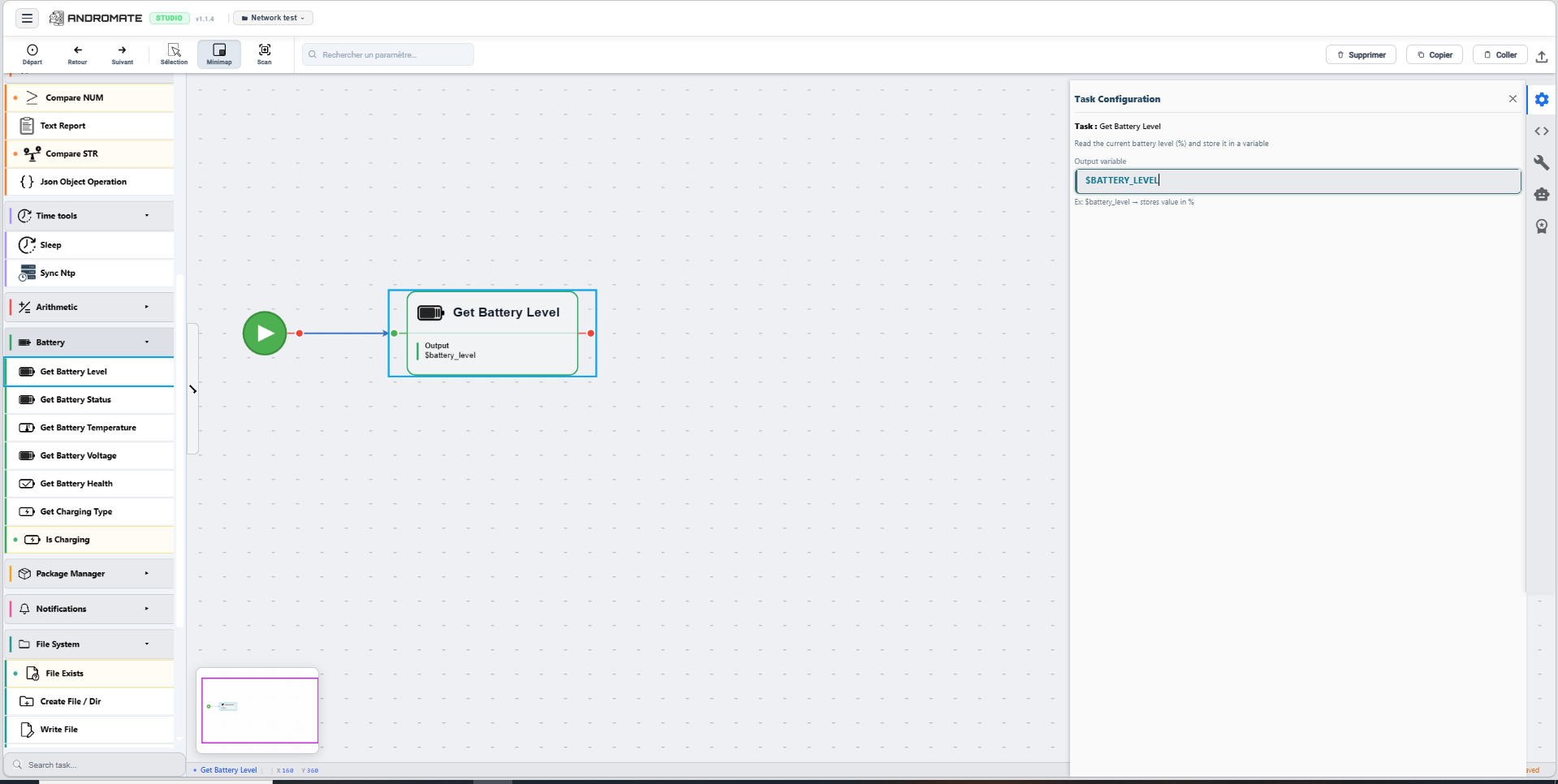The height and width of the screenshot is (784, 1558).
Task: Close the Task Configuration panel
Action: 1513,99
